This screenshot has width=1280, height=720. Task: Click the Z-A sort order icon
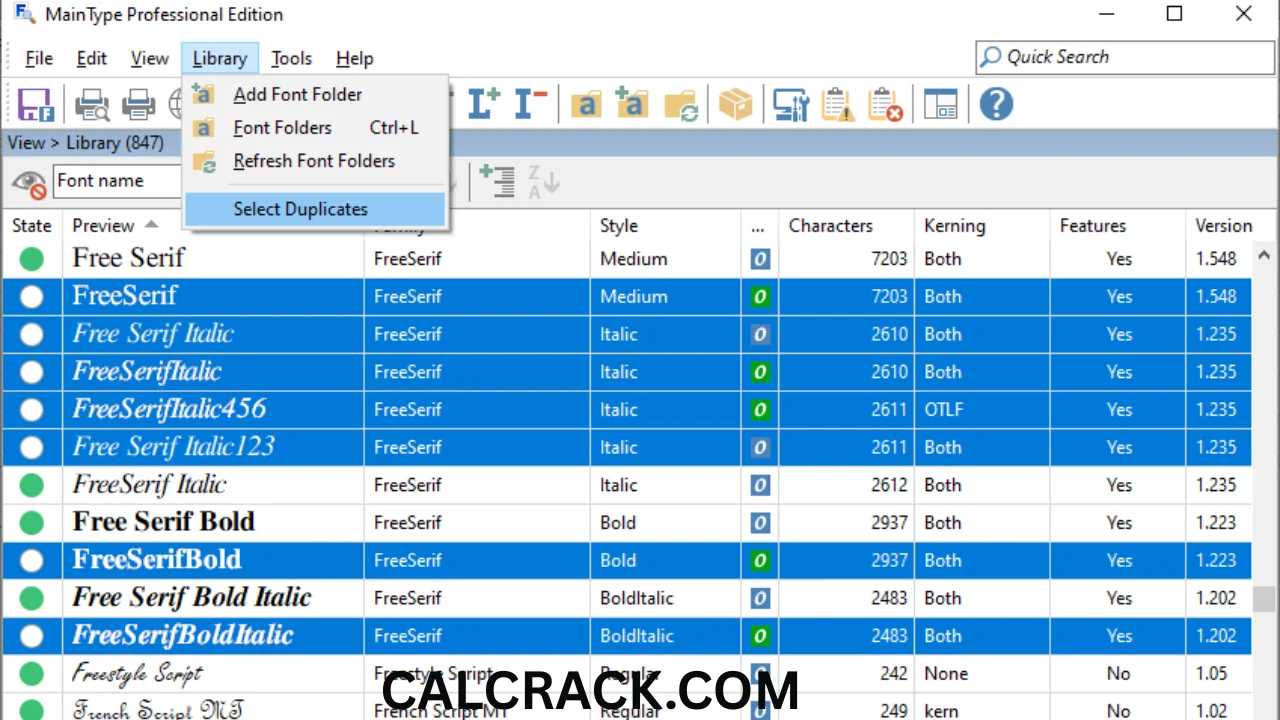[543, 181]
